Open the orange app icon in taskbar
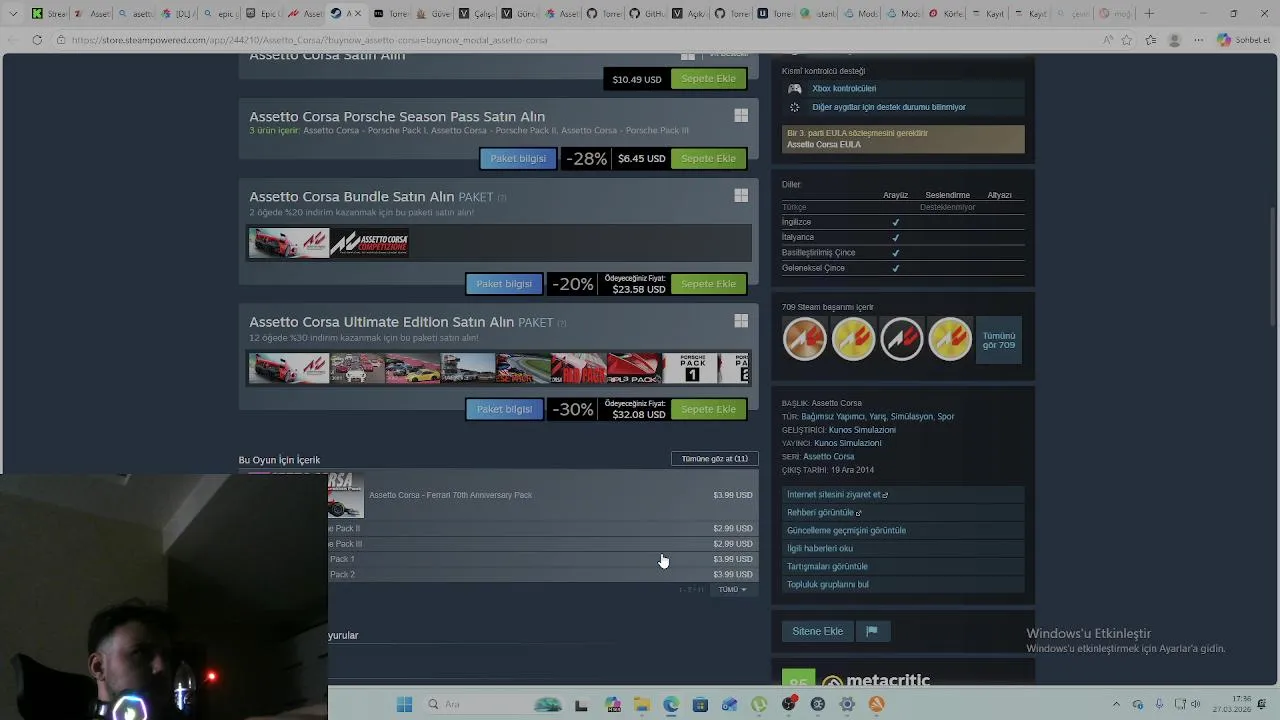The image size is (1280, 720). coord(876,704)
